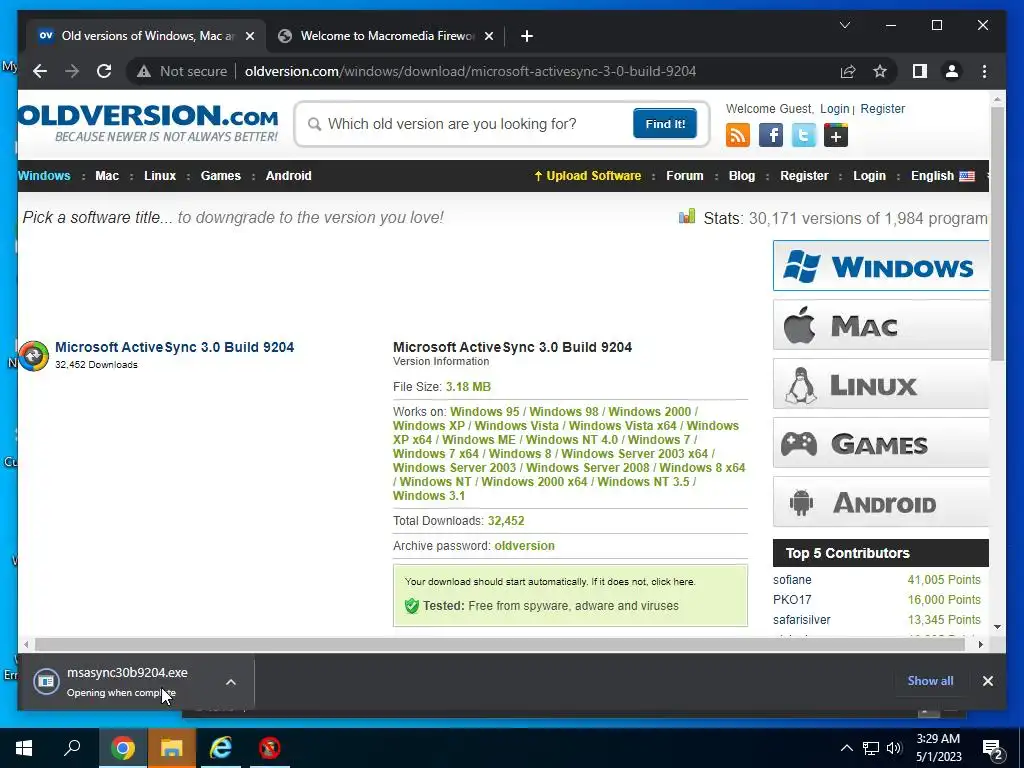Image resolution: width=1024 pixels, height=768 pixels.
Task: Open the Linux platform sidebar banner
Action: 880,384
